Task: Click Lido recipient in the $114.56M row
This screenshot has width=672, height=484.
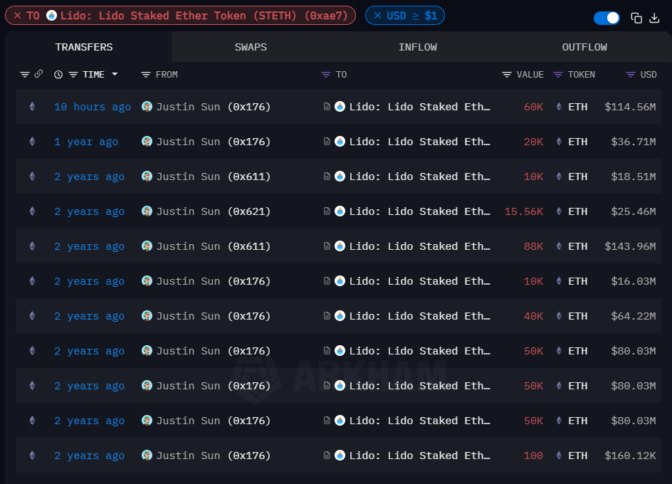Action: coord(419,107)
